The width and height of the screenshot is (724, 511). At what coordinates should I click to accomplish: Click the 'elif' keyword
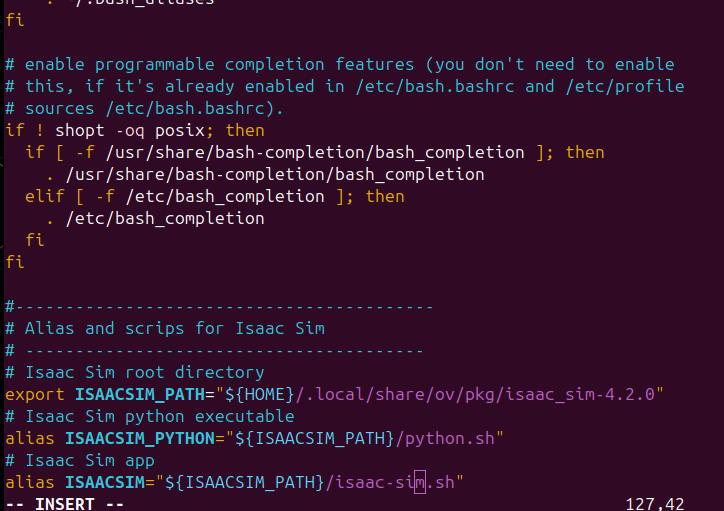tap(45, 197)
